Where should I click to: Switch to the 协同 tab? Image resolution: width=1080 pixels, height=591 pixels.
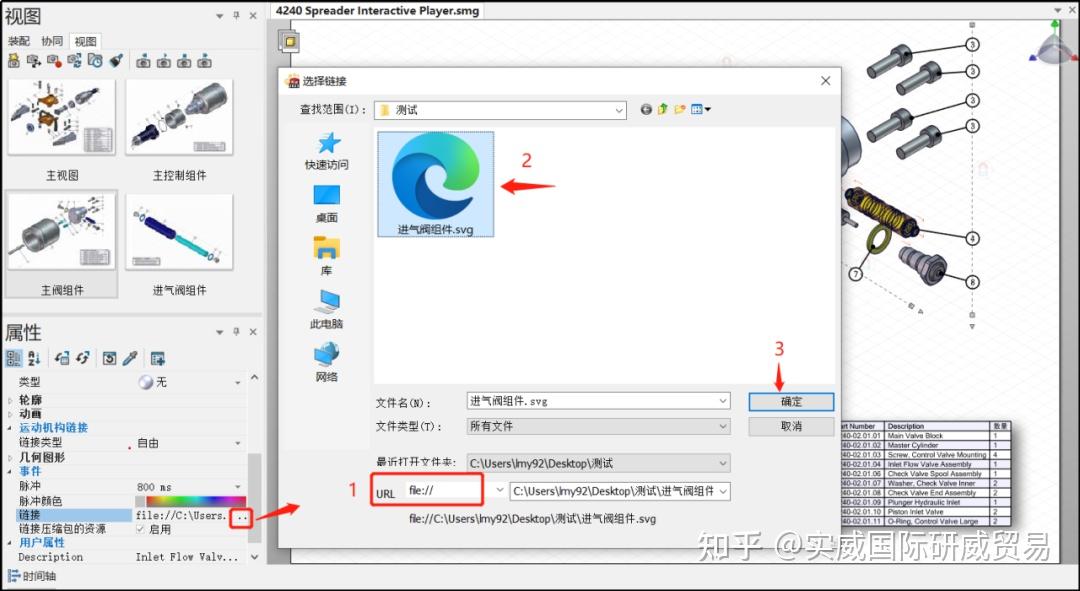[50, 41]
